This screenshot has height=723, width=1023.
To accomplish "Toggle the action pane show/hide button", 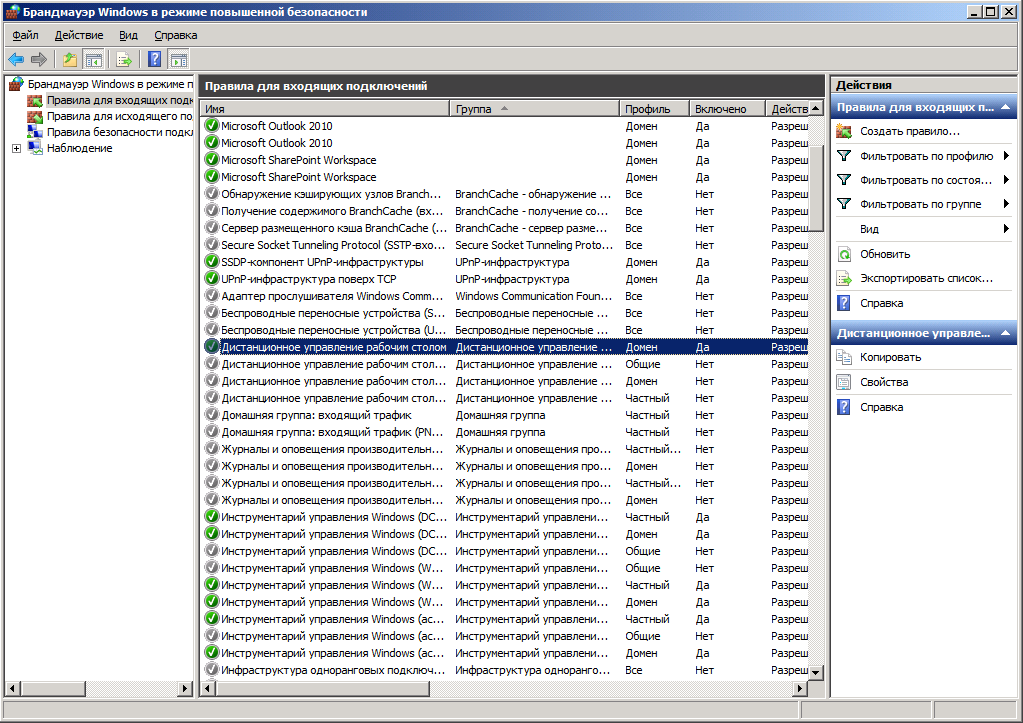I will pyautogui.click(x=179, y=59).
